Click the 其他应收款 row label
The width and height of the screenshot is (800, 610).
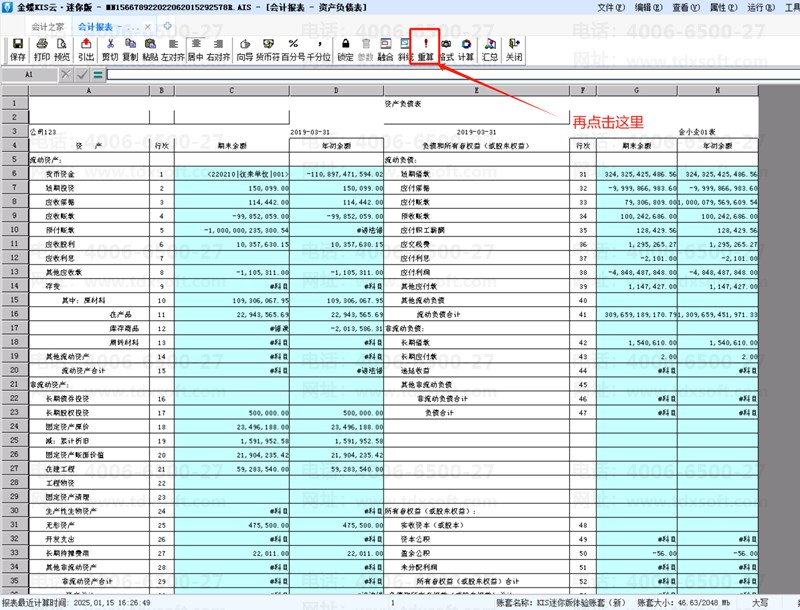pyautogui.click(x=64, y=272)
